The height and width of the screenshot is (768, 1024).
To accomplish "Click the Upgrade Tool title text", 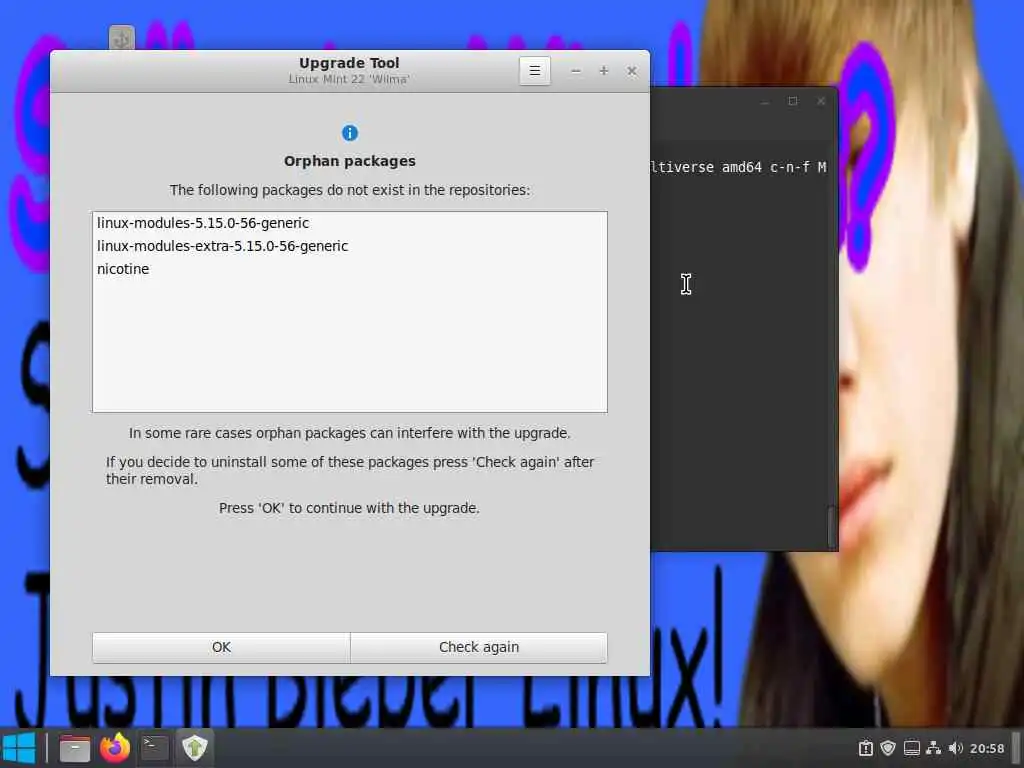I will click(349, 63).
